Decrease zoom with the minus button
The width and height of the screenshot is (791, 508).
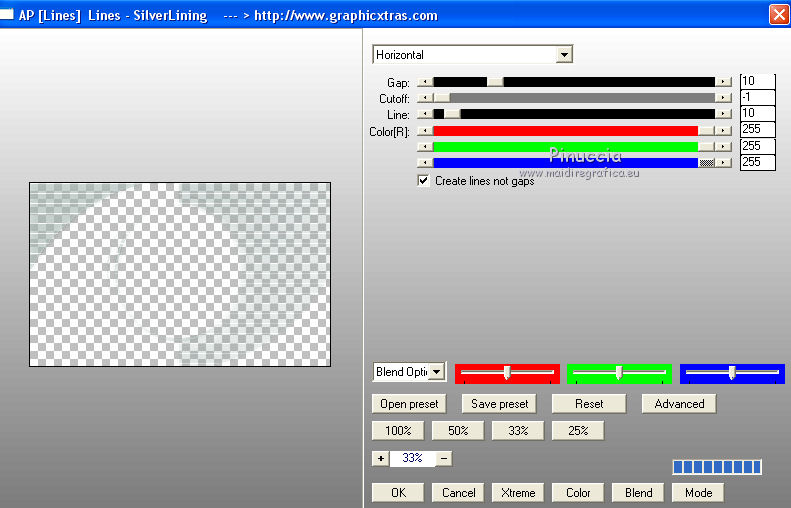tap(444, 459)
